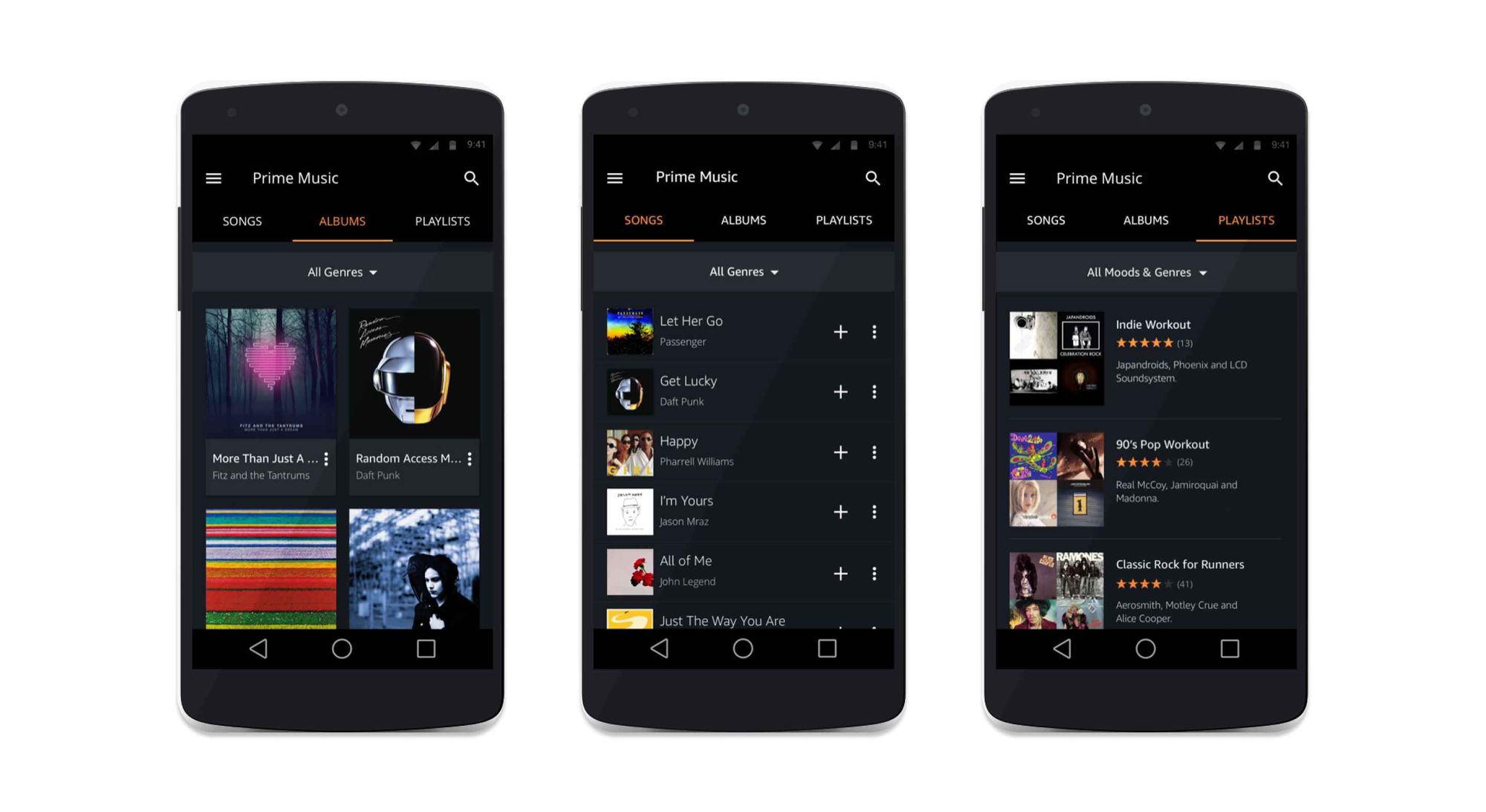Open the hamburger menu icon

(x=217, y=180)
